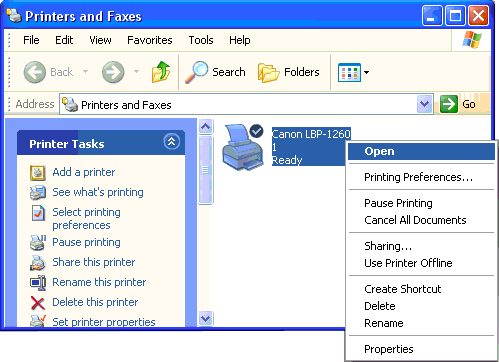499x362 pixels.
Task: Choose Open from the context menu
Action: (421, 151)
